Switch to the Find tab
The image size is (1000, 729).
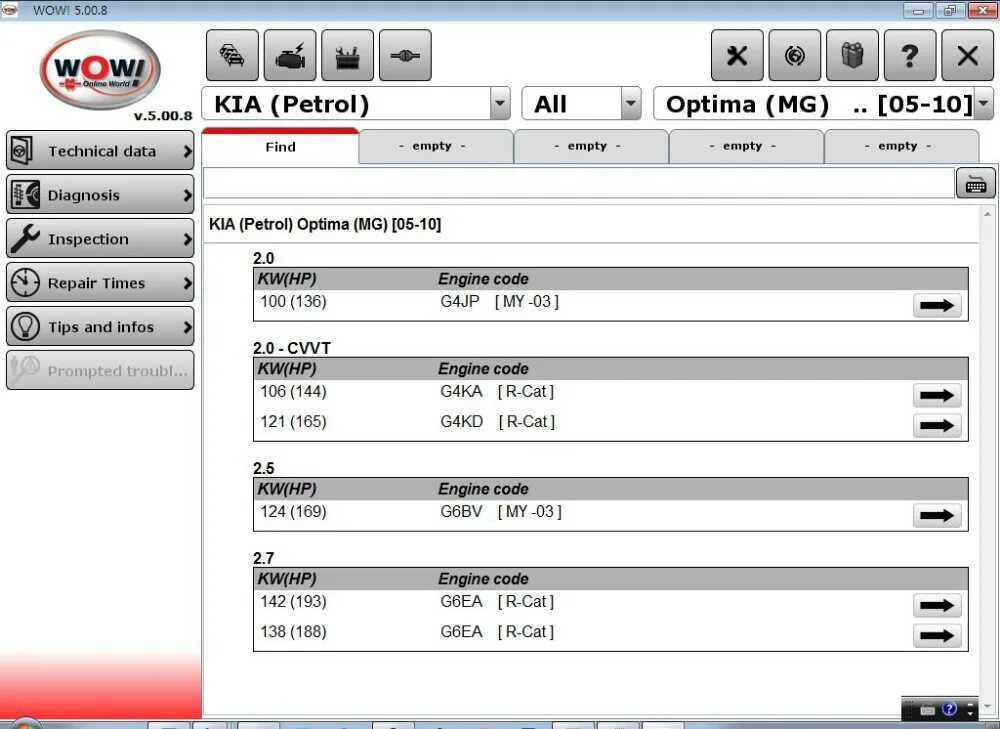[x=280, y=147]
